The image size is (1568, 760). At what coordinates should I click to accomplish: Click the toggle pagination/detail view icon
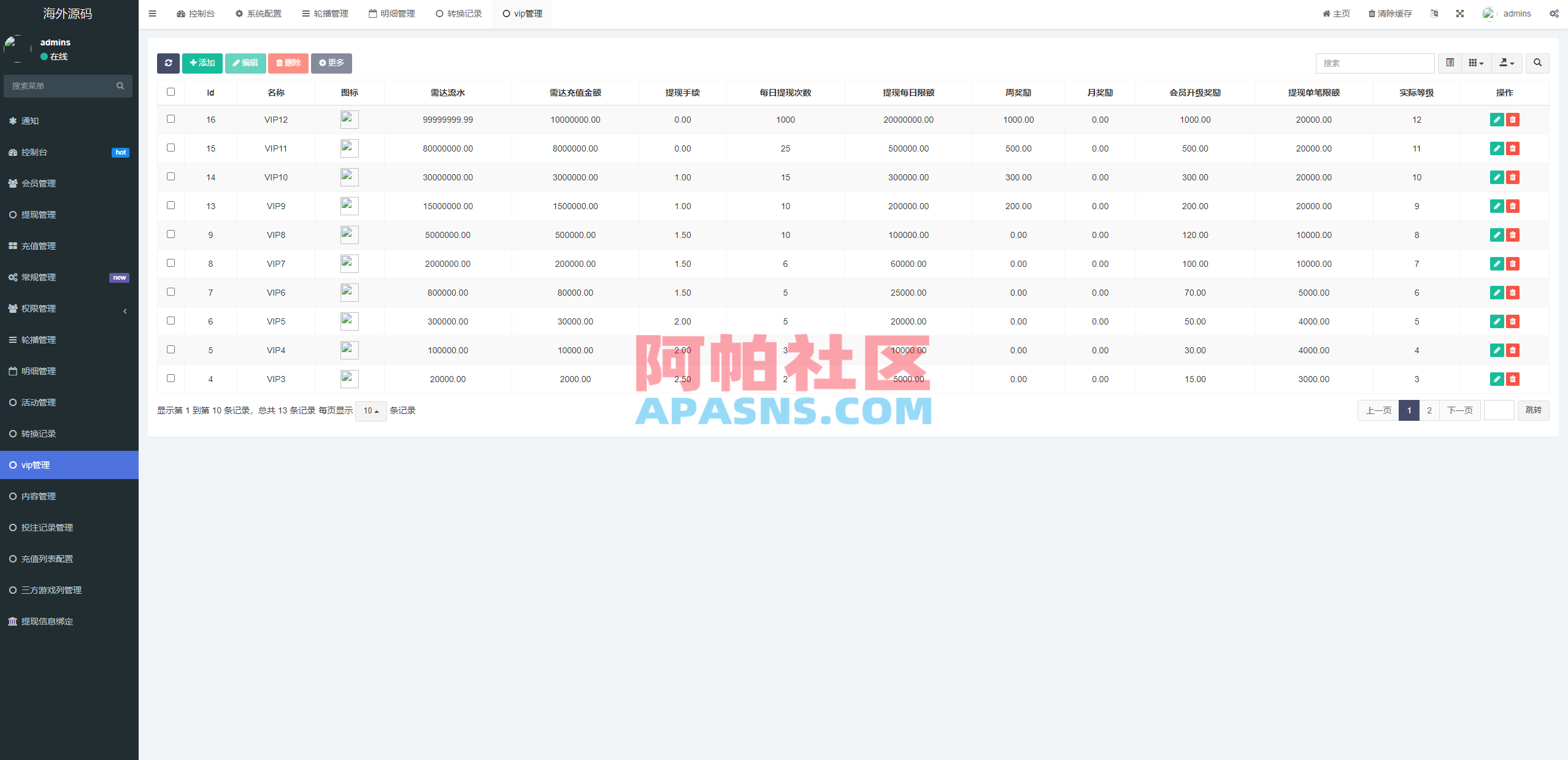click(x=1450, y=63)
